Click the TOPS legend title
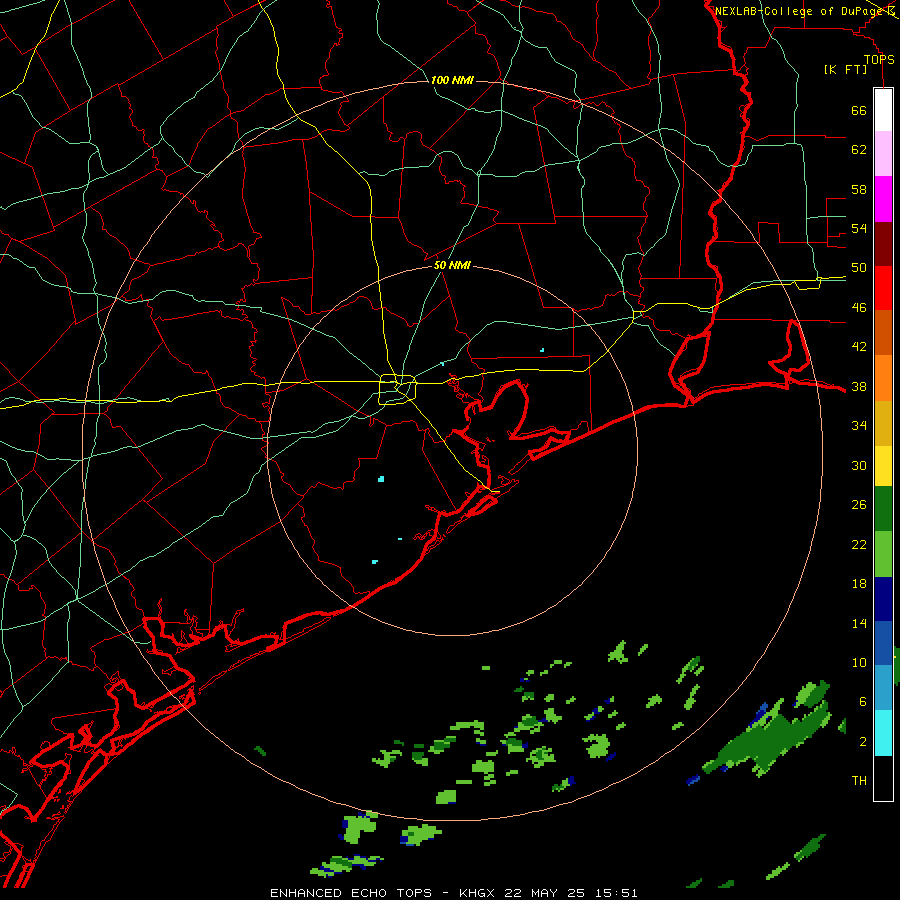This screenshot has height=900, width=900. [x=879, y=59]
